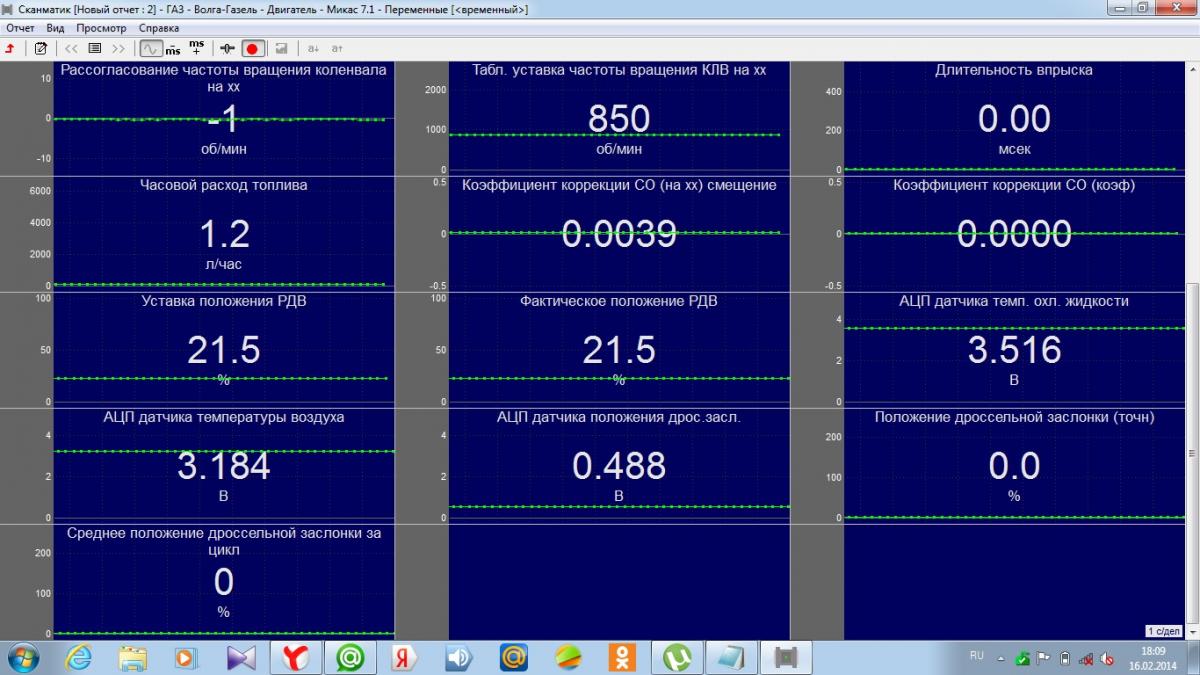The width and height of the screenshot is (1200, 675).
Task: Click the 'a↓' decrease font icon
Action: click(312, 48)
